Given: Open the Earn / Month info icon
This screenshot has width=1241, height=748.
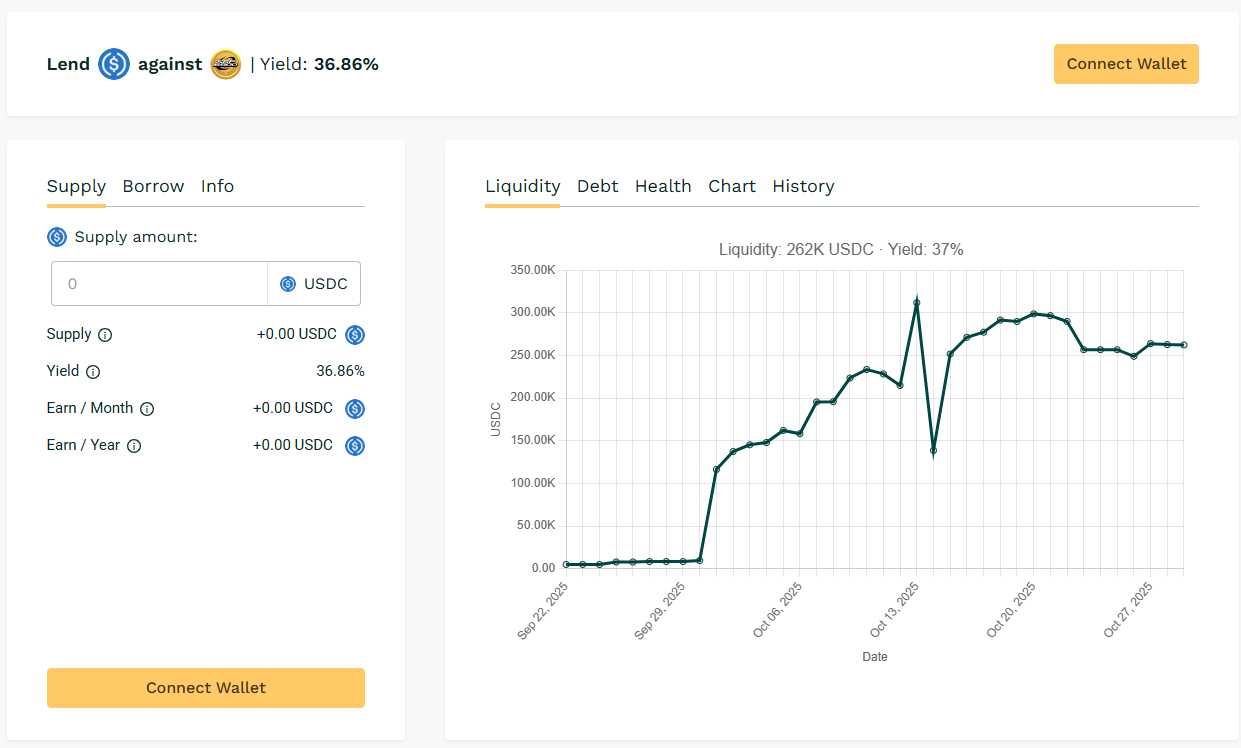Looking at the screenshot, I should [x=147, y=408].
